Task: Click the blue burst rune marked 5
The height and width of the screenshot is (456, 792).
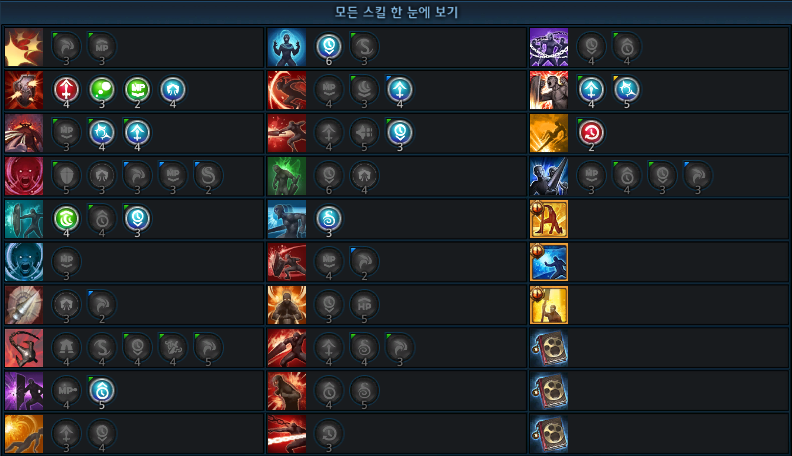Action: pos(626,90)
